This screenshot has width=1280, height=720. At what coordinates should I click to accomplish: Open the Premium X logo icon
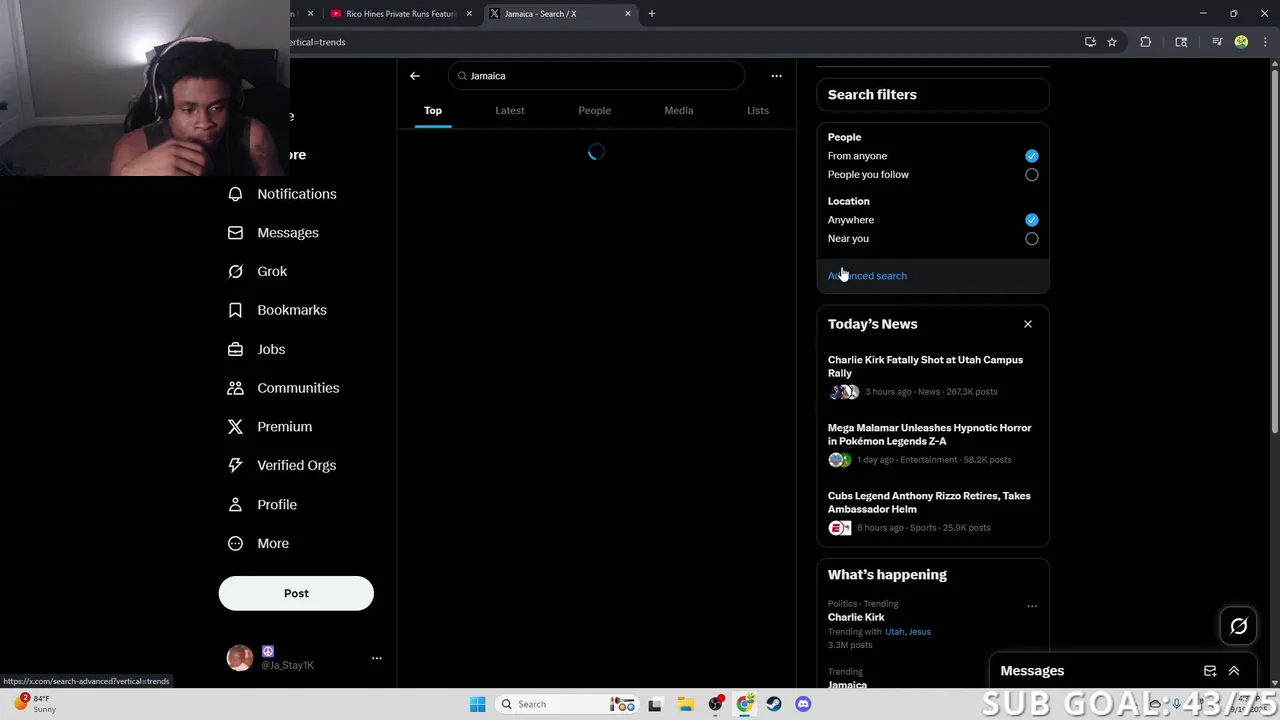235,427
